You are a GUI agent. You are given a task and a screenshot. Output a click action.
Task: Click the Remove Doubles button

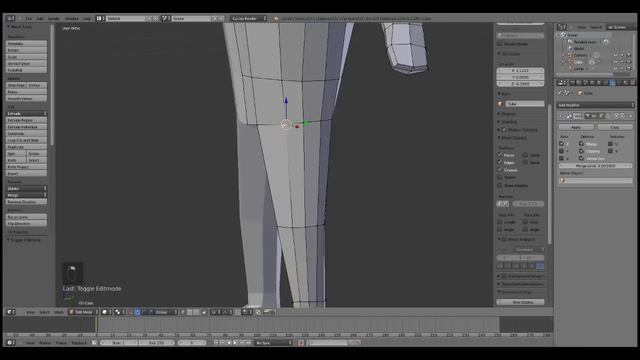pos(27,202)
